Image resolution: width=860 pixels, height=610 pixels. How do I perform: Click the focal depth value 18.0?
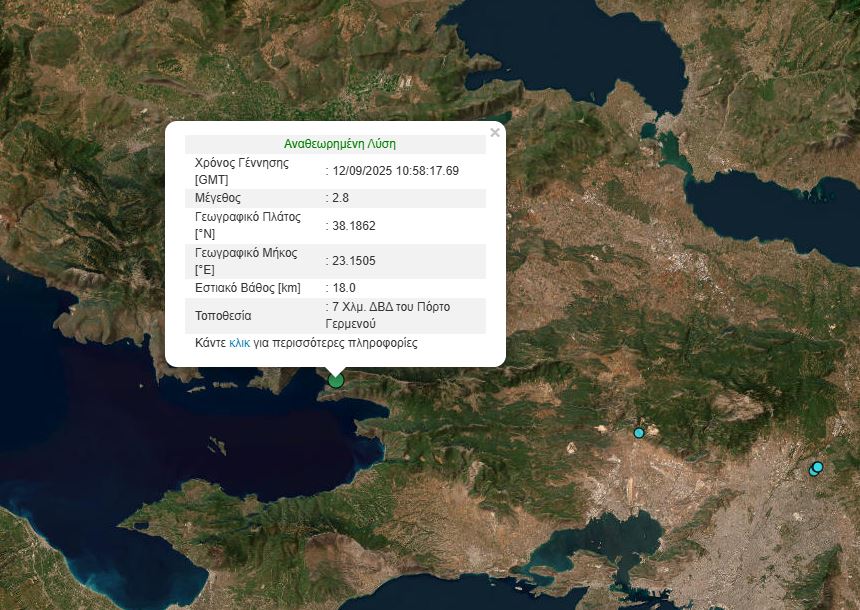(x=344, y=287)
